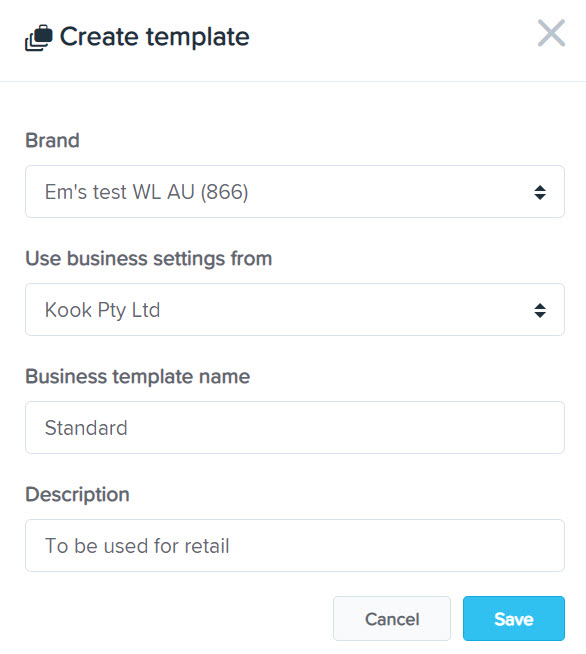Close the Create template dialog

(551, 33)
